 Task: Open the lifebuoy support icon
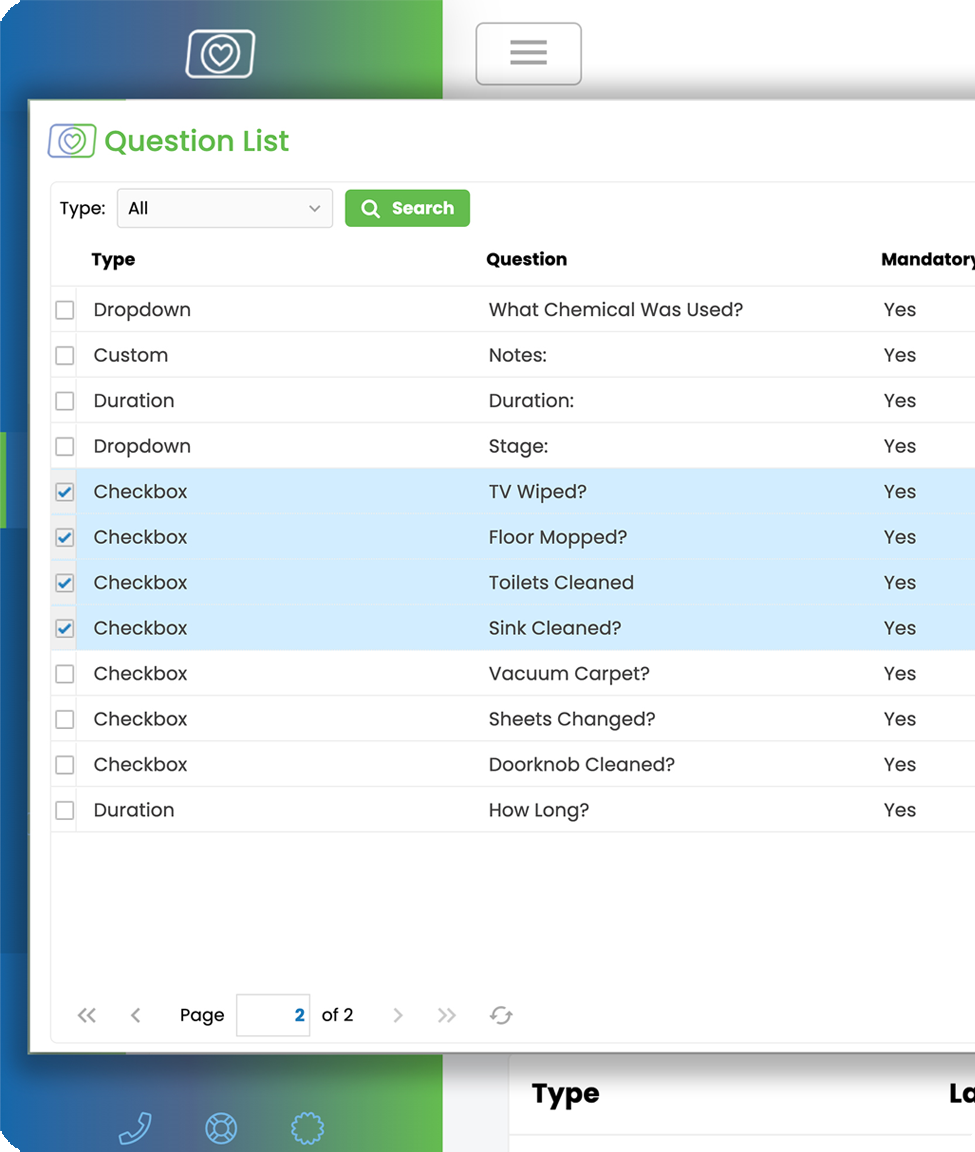(x=221, y=1128)
